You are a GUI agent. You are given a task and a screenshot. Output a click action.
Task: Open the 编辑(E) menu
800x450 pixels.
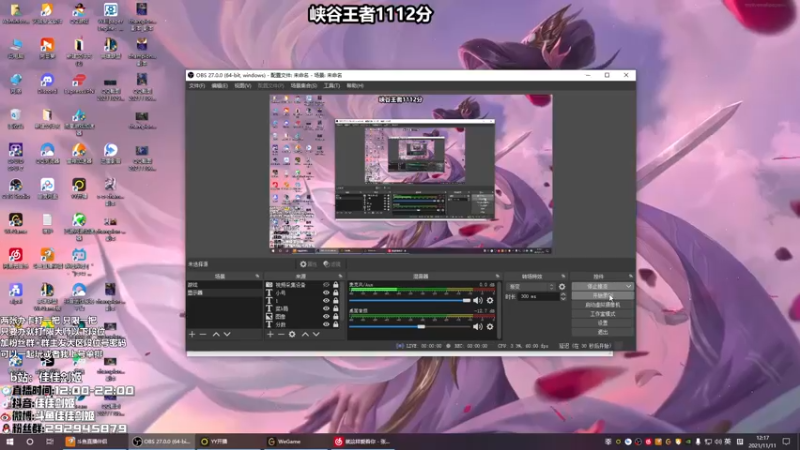tap(219, 86)
